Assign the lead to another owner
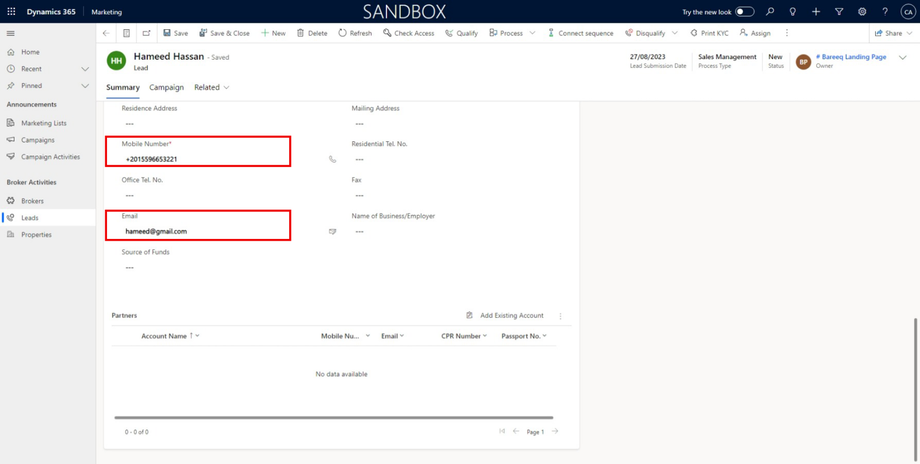Screen dimensions: 920x464 [x=755, y=33]
